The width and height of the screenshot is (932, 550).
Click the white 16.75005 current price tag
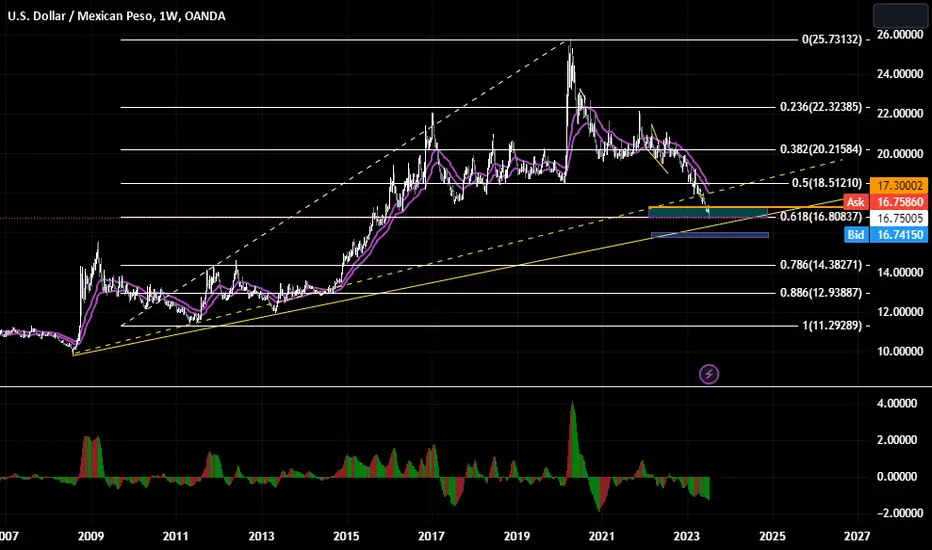click(898, 218)
